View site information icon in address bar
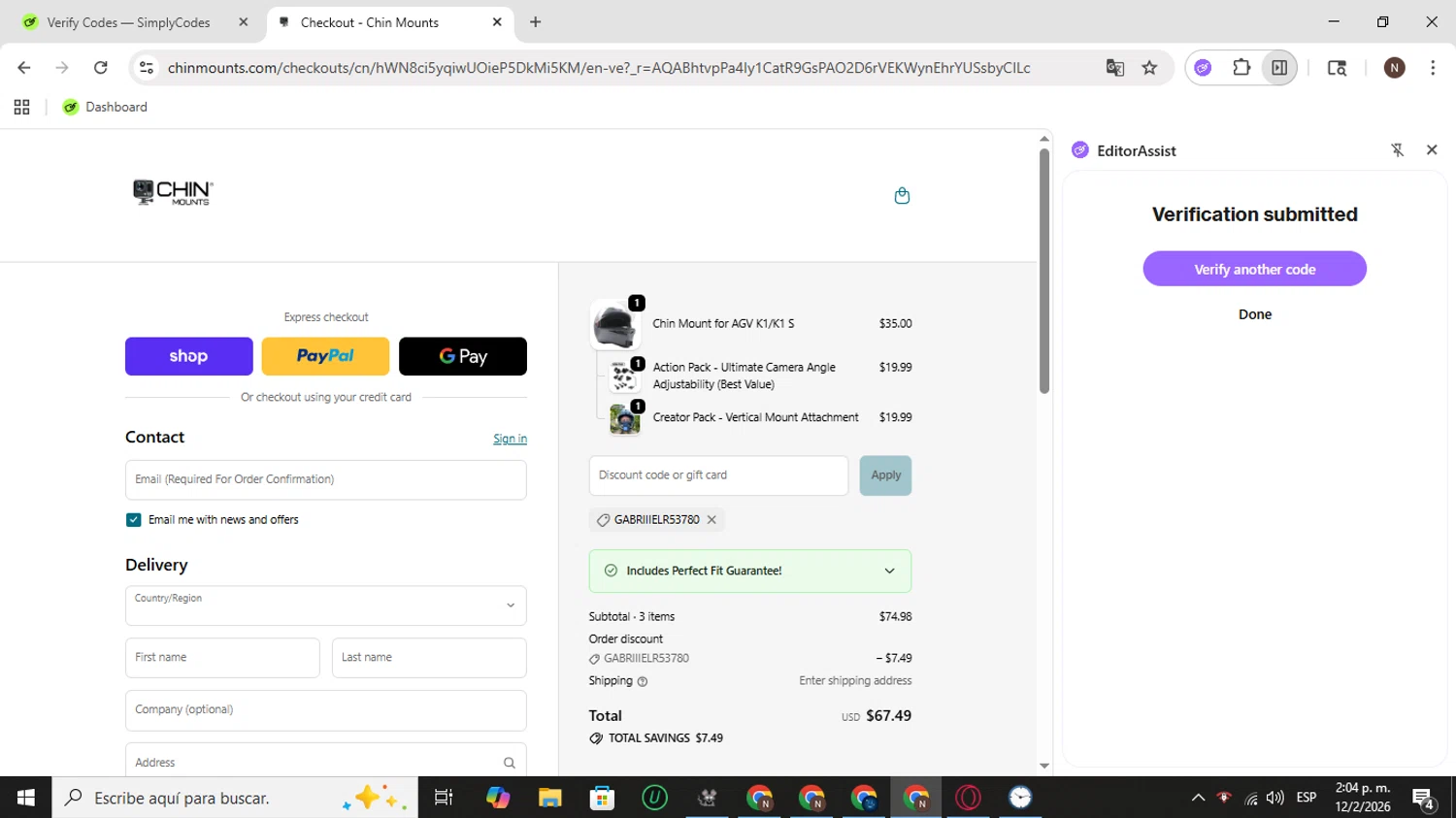1456x818 pixels. [147, 68]
